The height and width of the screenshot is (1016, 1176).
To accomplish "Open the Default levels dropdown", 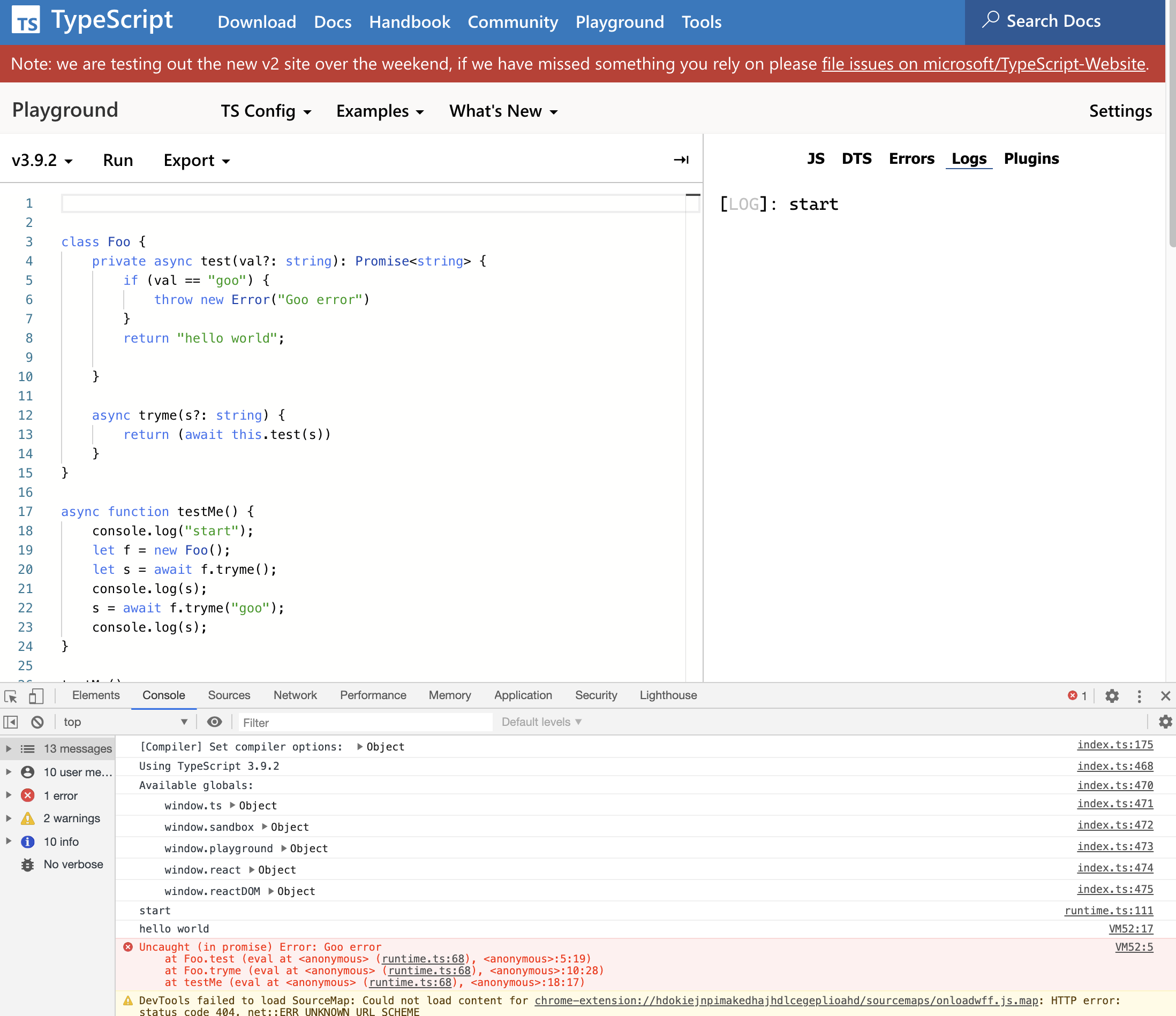I will coord(539,722).
